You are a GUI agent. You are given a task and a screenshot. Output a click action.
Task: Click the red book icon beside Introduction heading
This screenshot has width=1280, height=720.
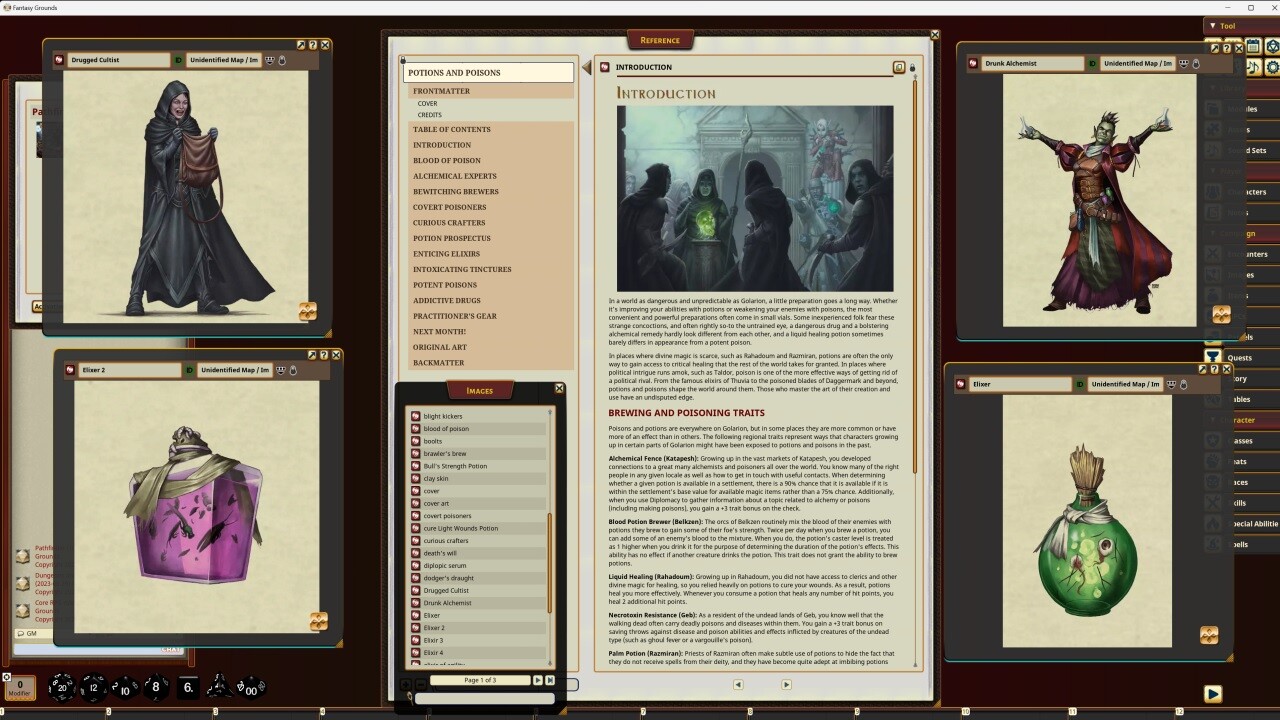coord(604,67)
